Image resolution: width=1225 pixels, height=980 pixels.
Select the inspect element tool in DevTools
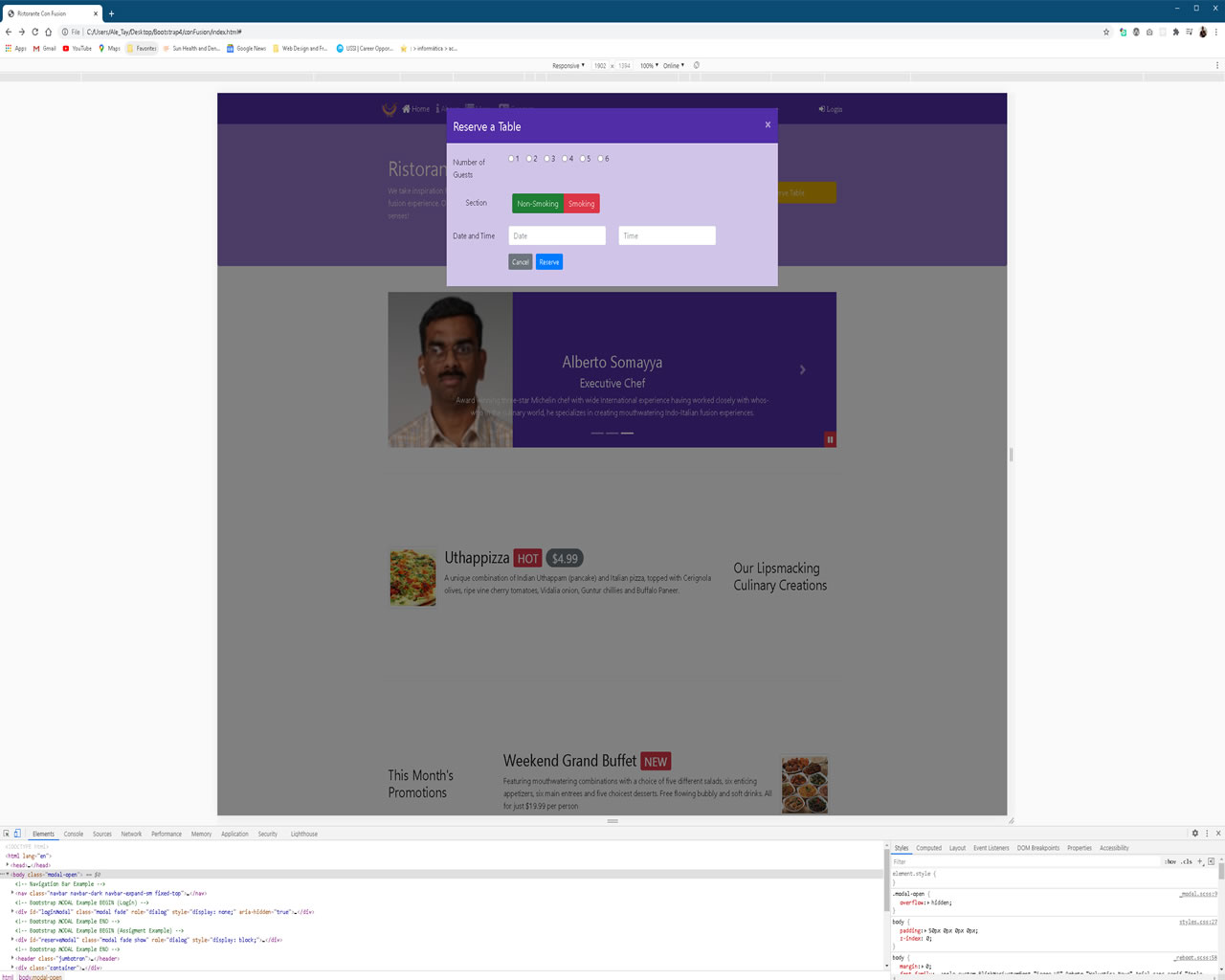click(x=7, y=834)
